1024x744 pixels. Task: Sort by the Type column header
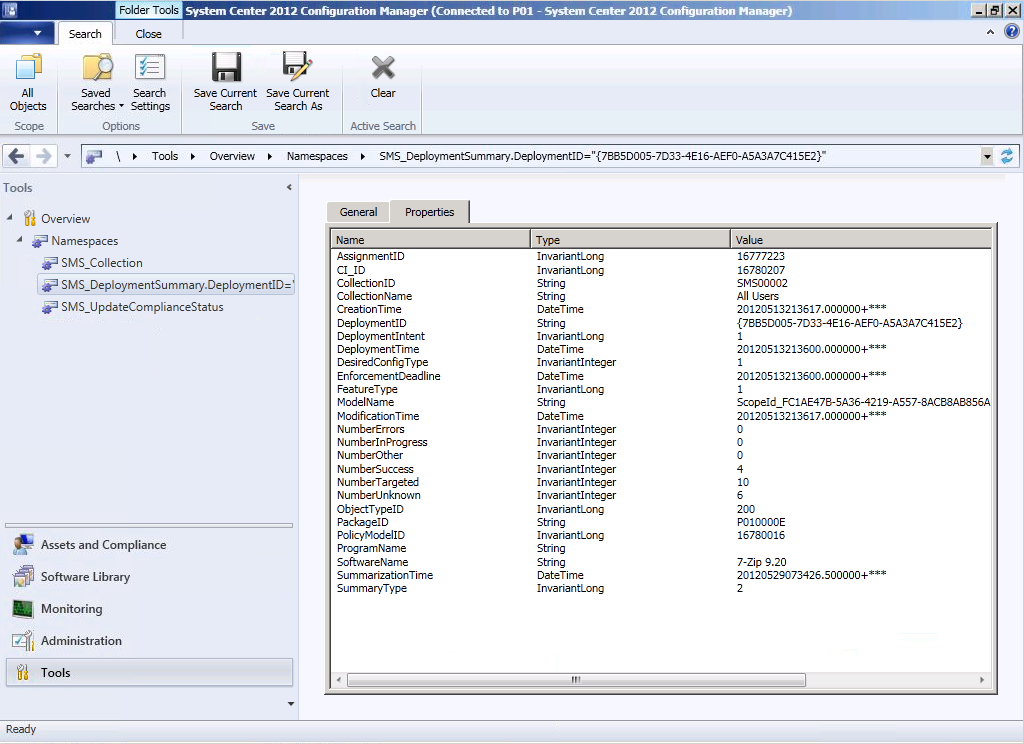coord(630,240)
